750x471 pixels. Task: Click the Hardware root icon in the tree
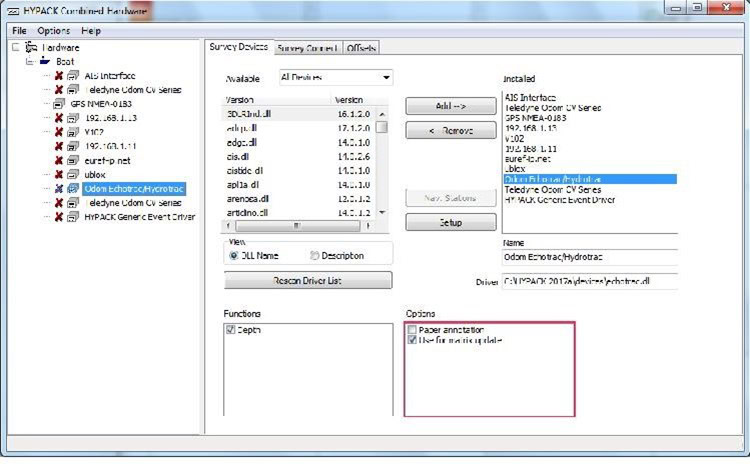[31, 47]
